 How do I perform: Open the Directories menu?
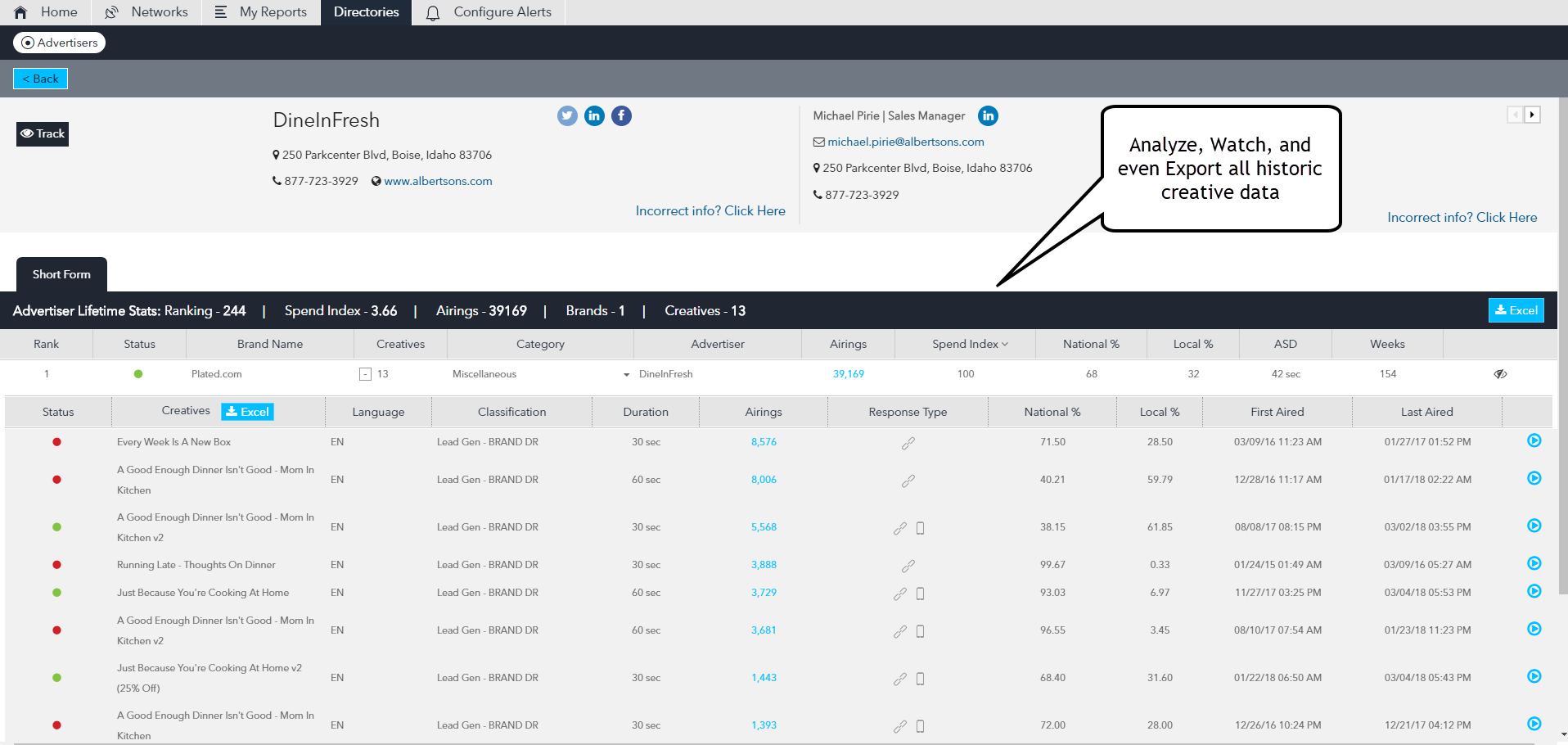coord(366,12)
